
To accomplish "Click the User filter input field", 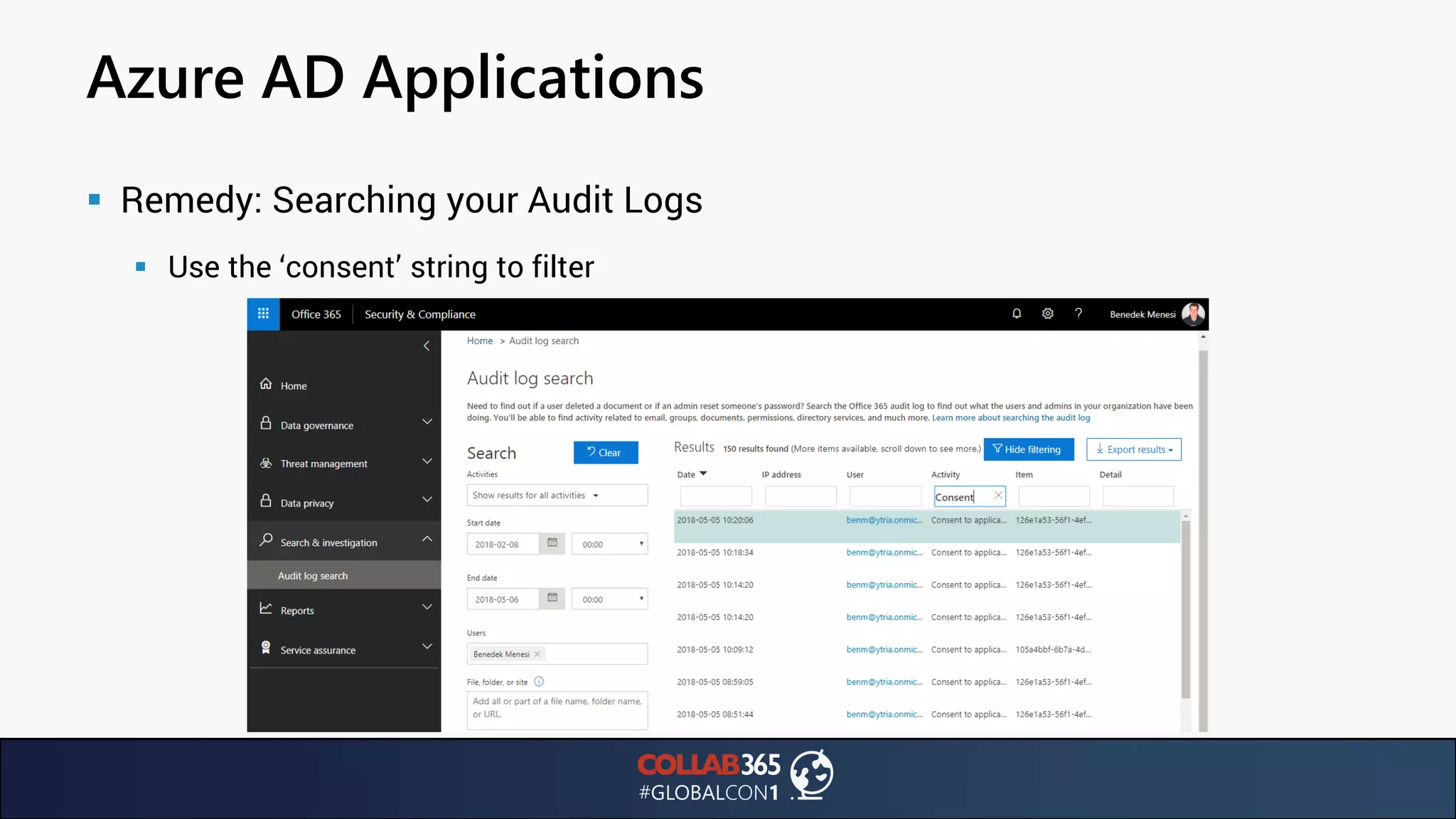I will tap(885, 496).
